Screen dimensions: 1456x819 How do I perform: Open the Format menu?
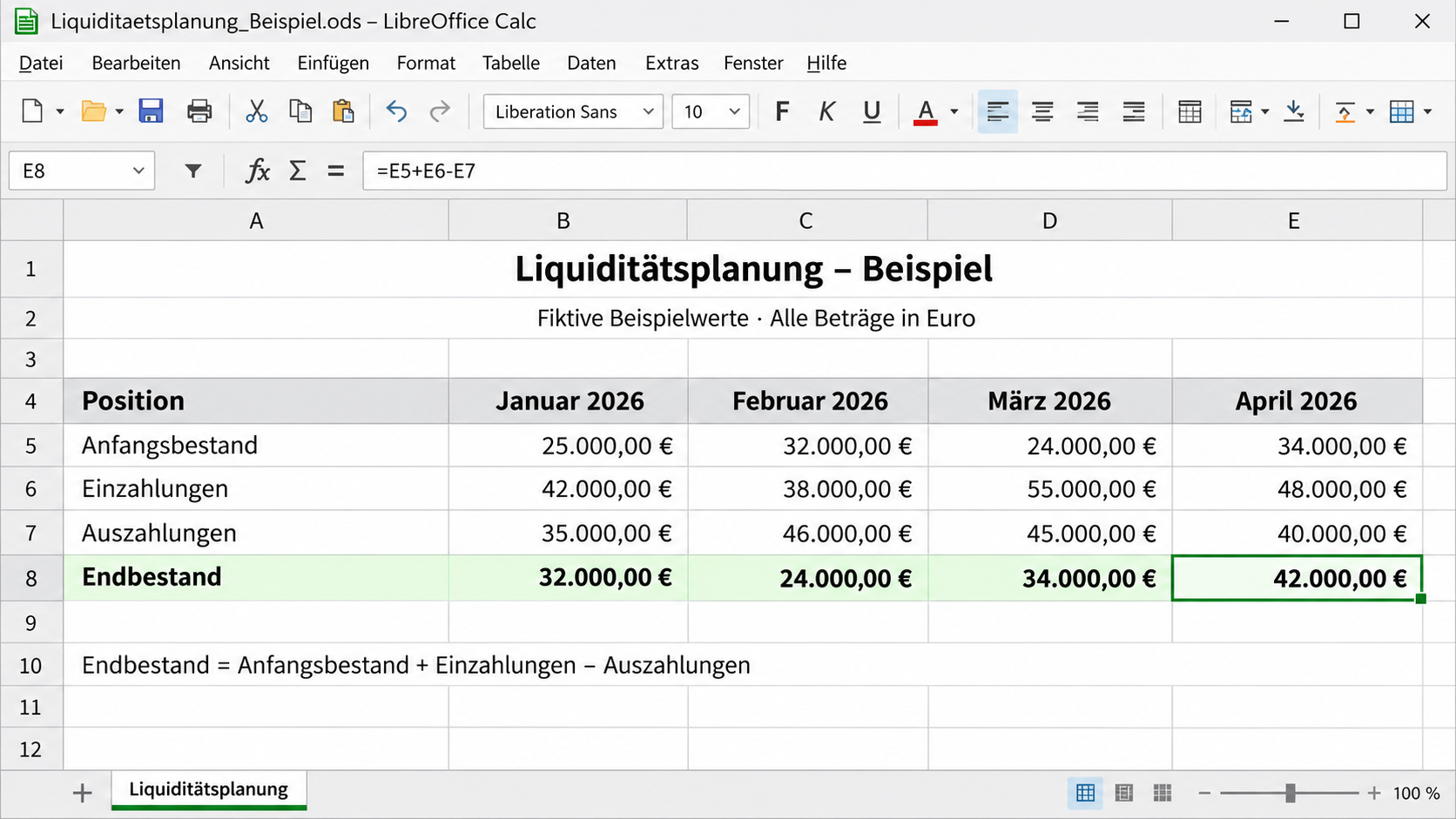coord(426,63)
